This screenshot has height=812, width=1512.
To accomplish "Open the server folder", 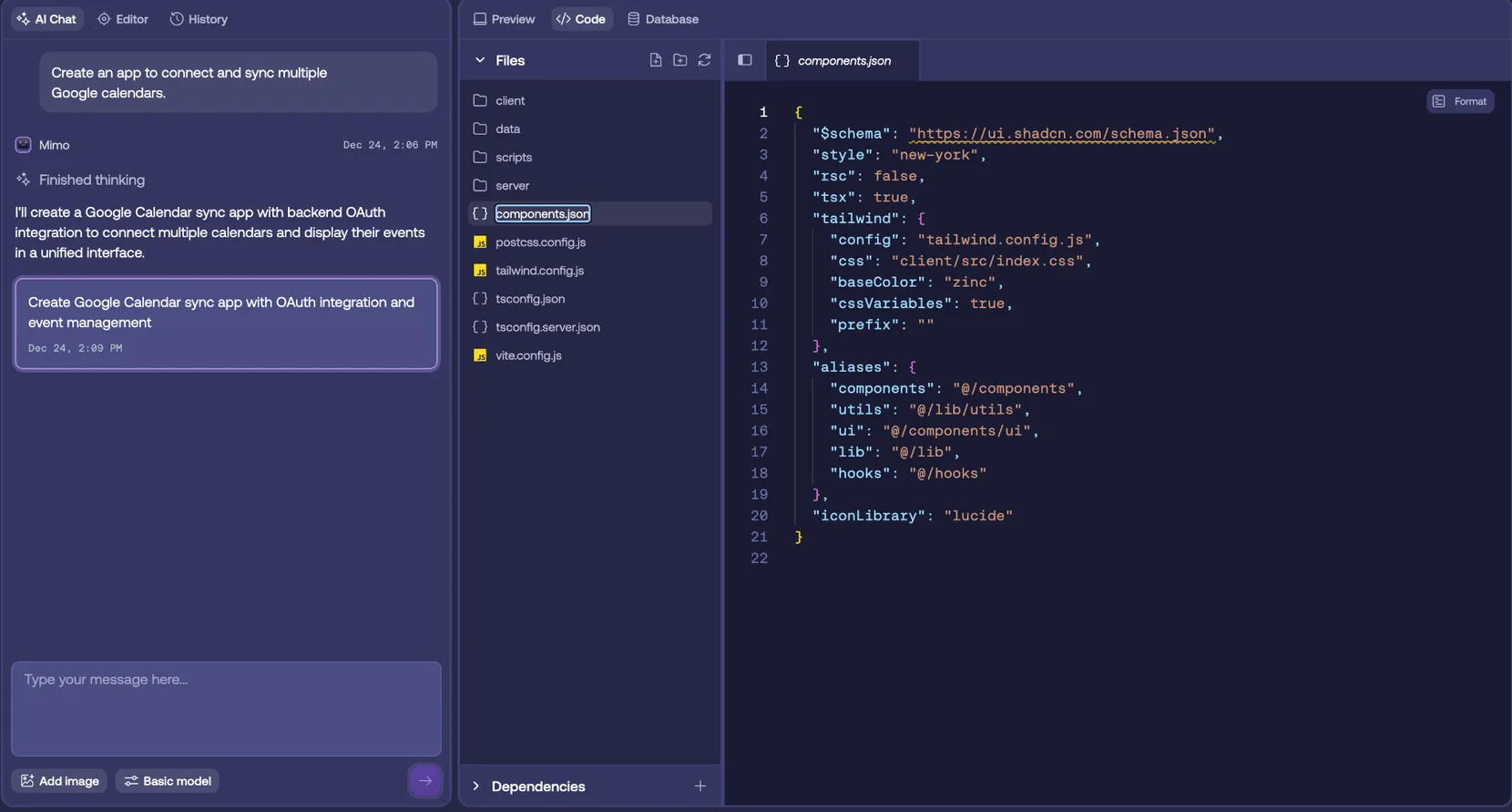I will (590, 185).
